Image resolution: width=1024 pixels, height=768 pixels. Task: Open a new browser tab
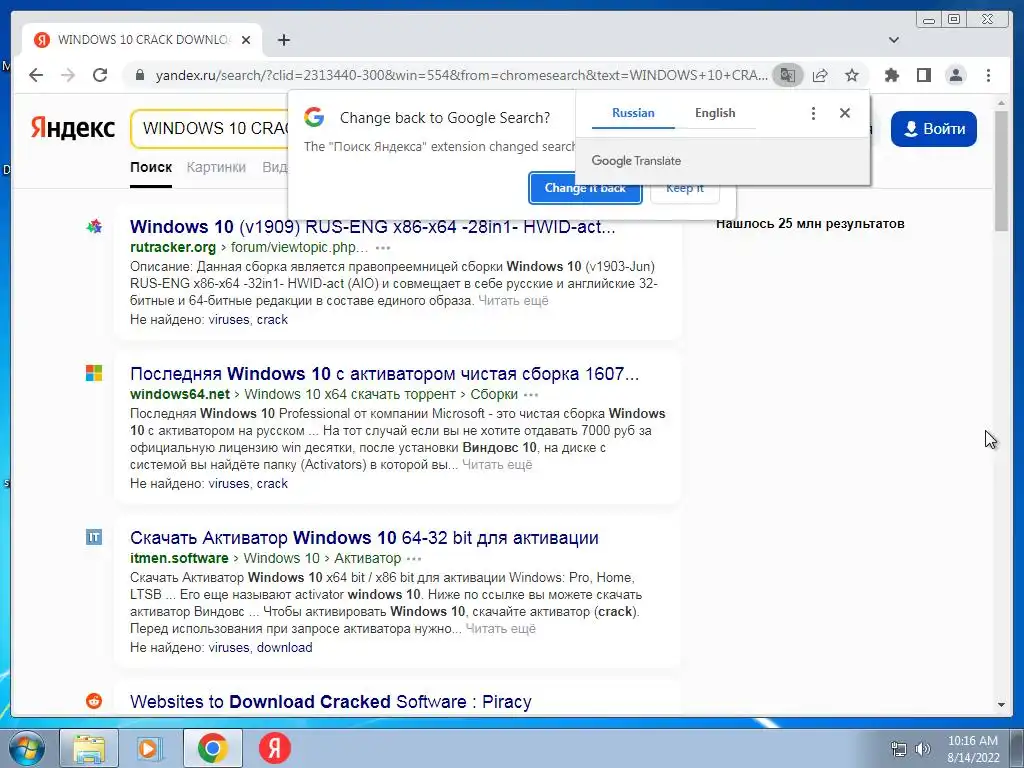click(x=283, y=40)
